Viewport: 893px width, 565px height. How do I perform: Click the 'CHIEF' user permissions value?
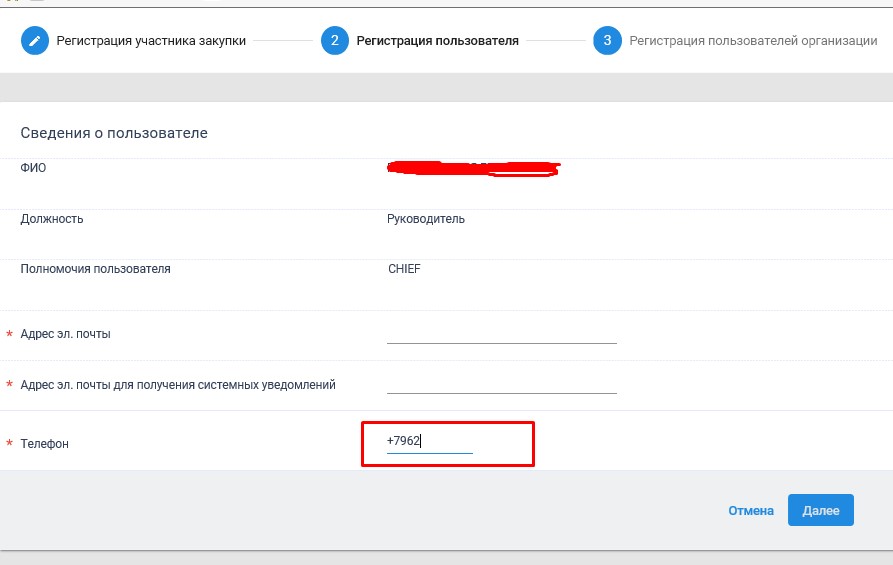[404, 269]
